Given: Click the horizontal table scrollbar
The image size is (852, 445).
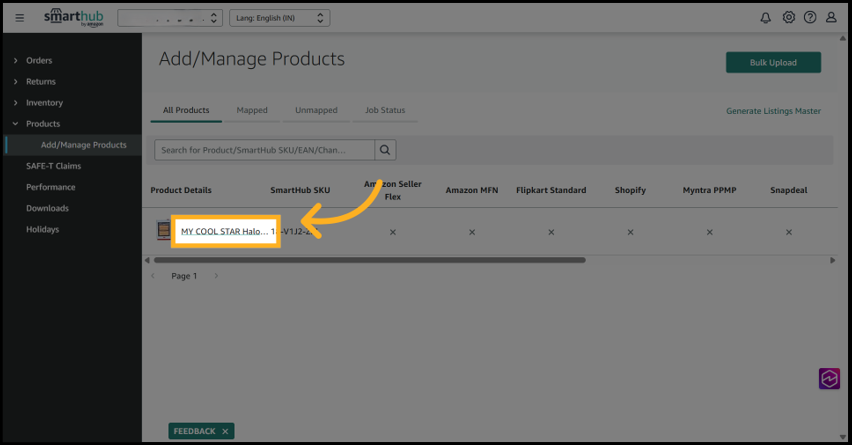Looking at the screenshot, I should click(370, 260).
